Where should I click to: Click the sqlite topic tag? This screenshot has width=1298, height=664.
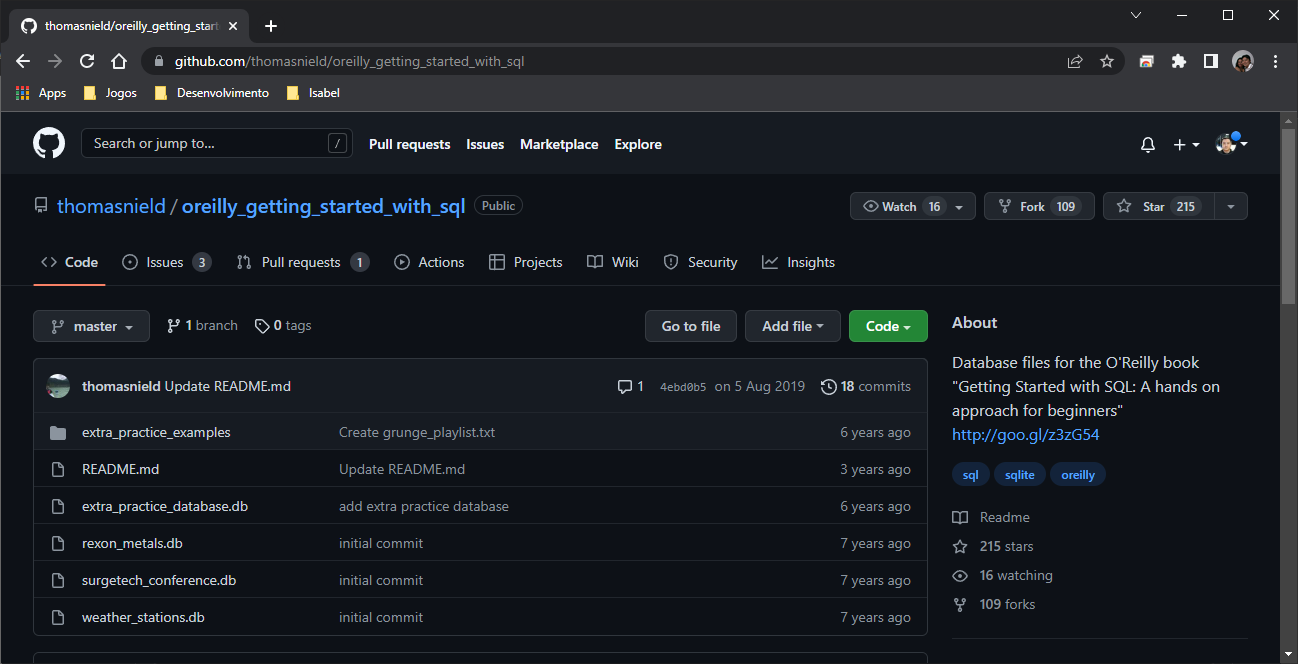point(1019,475)
